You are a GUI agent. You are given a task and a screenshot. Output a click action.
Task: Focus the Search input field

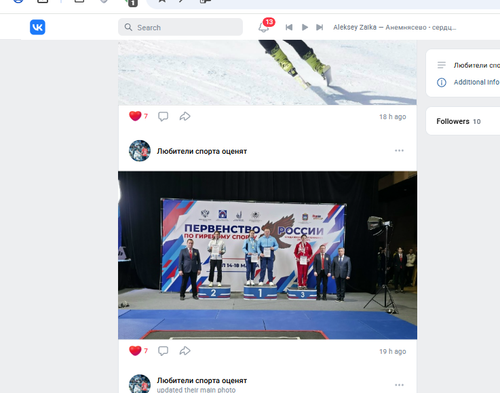point(180,27)
